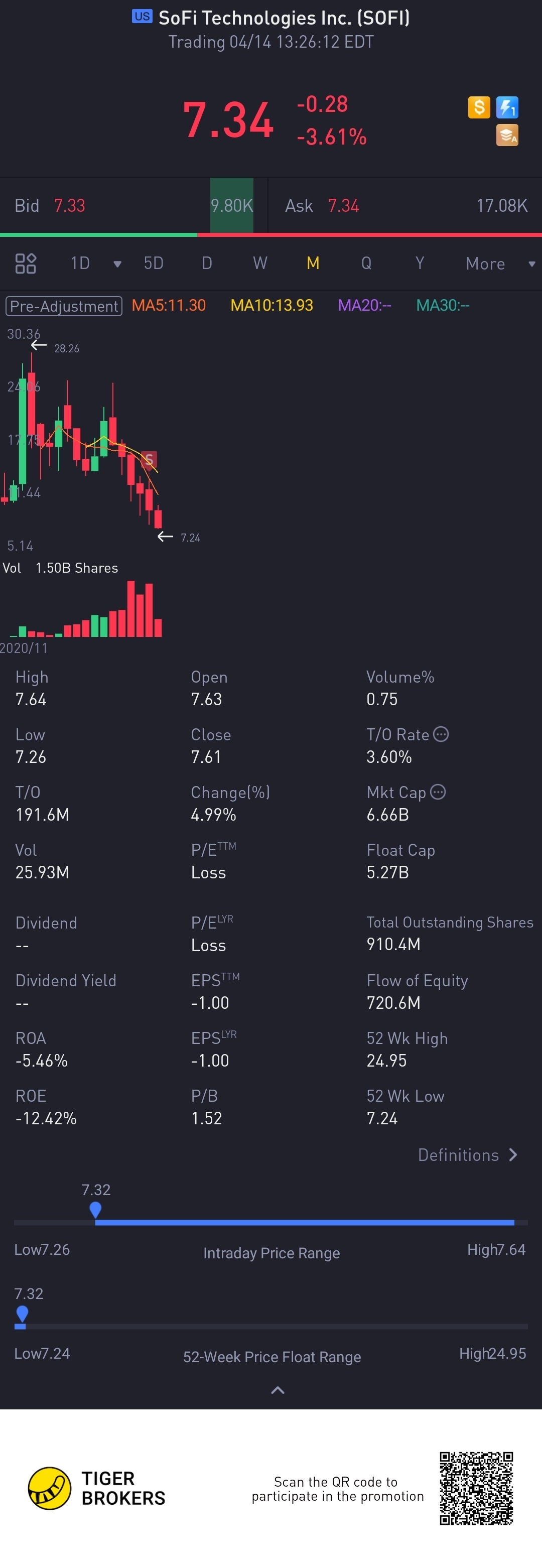542x1568 pixels.
Task: Tap the yellow dollar sign badge
Action: (479, 108)
